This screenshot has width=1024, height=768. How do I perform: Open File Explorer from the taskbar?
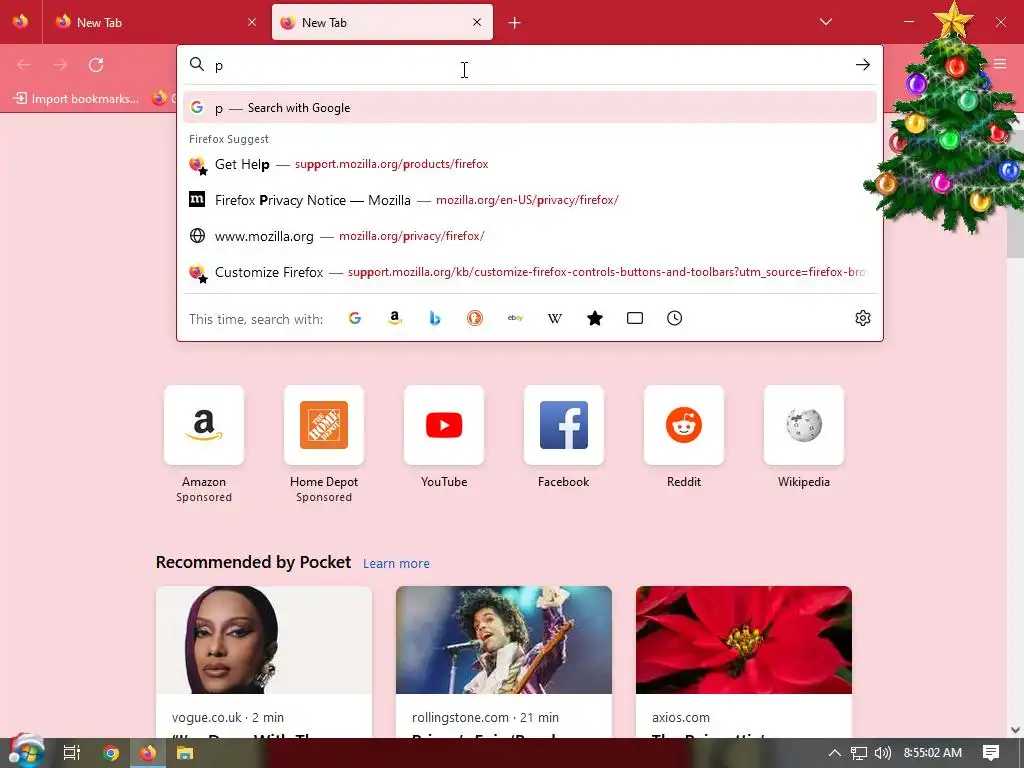pyautogui.click(x=185, y=753)
